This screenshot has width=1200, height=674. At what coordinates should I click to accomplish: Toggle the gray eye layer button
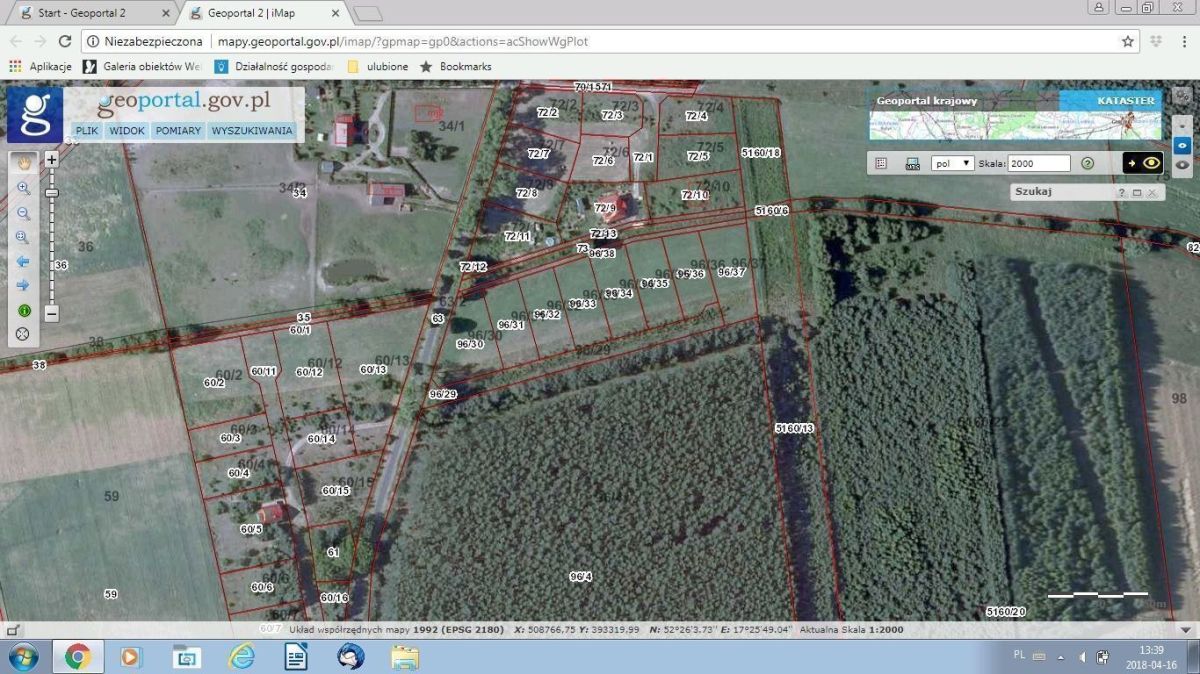click(x=1182, y=164)
